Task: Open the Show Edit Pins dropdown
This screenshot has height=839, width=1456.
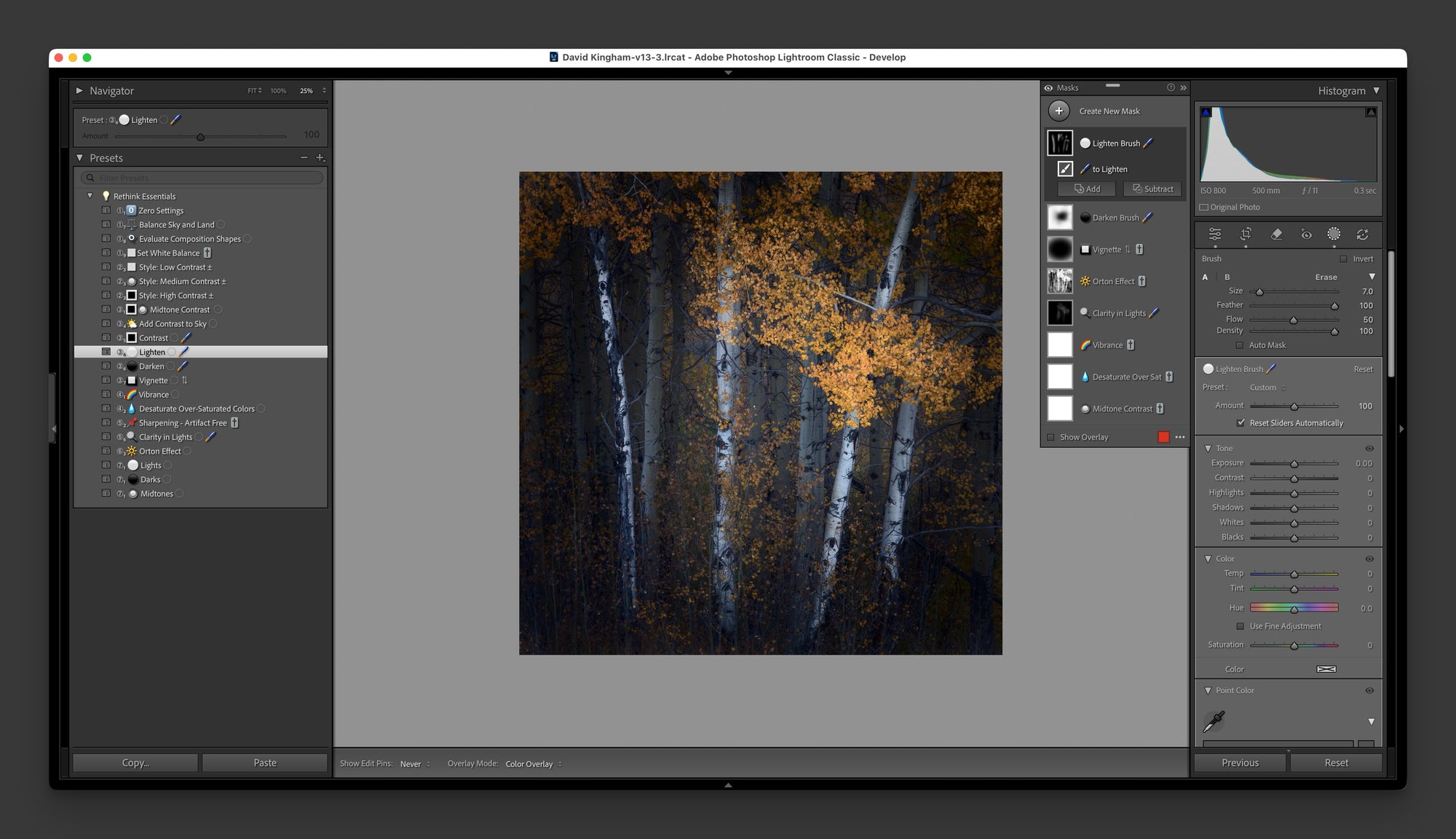Action: tap(415, 764)
